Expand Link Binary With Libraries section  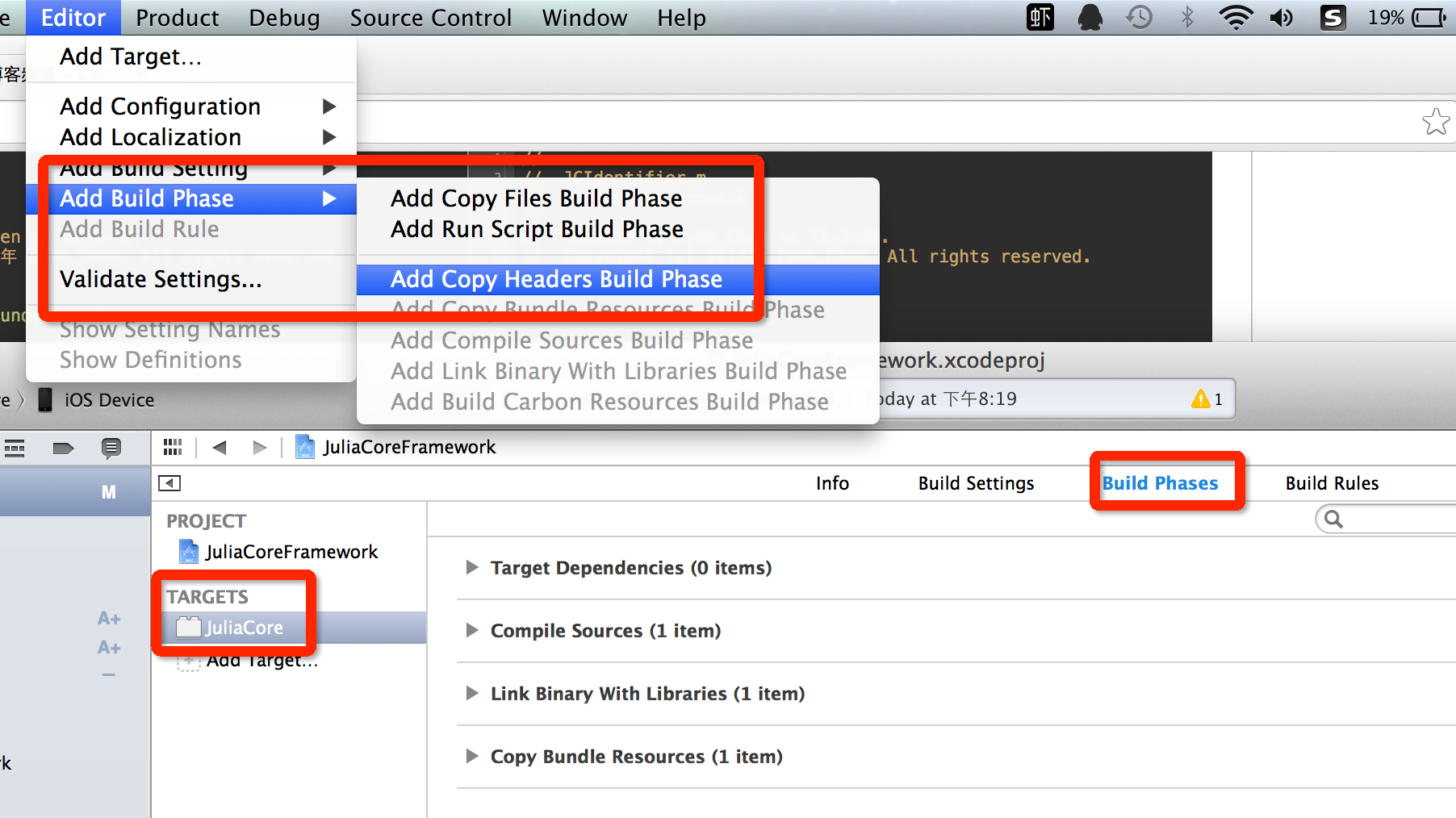pos(472,693)
